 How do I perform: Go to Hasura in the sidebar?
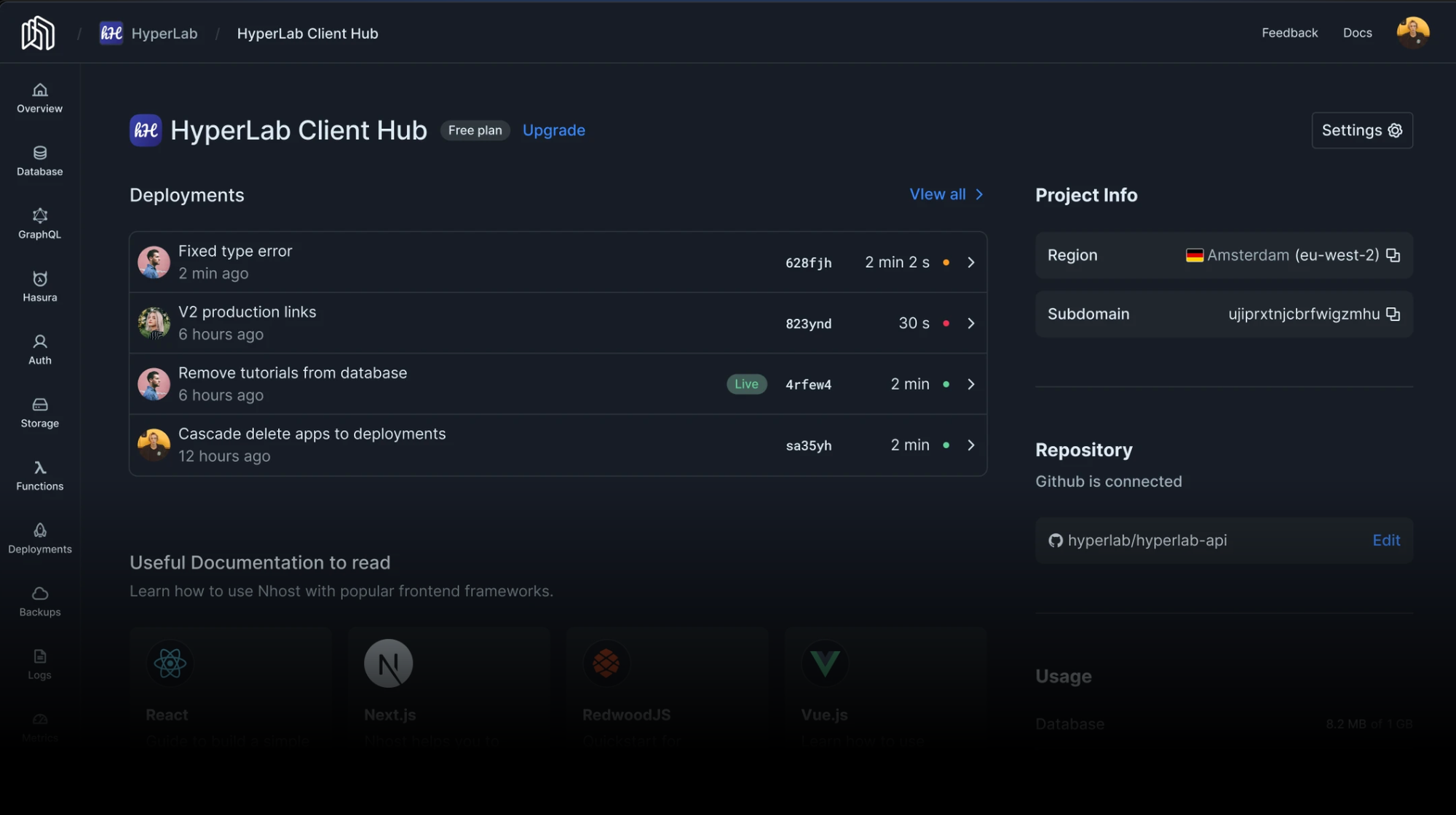point(40,287)
